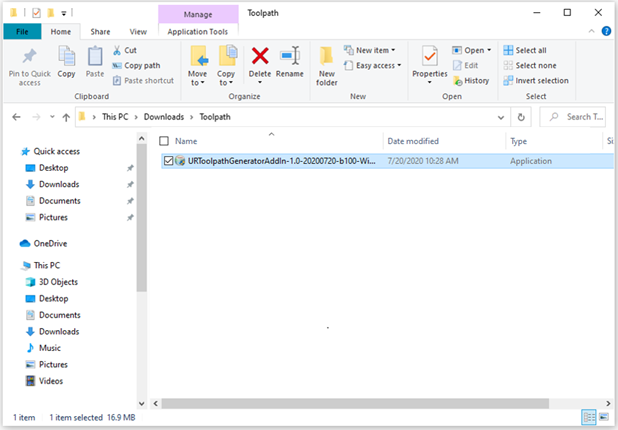Click the URToolpathGeneratorAddIn application file icon

[x=180, y=161]
